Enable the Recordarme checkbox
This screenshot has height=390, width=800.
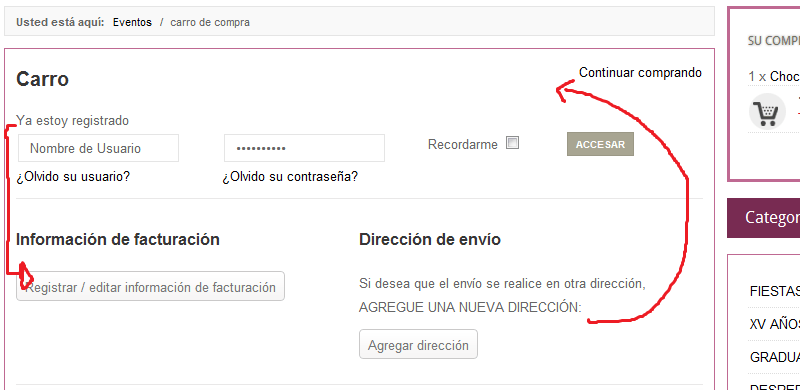512,143
